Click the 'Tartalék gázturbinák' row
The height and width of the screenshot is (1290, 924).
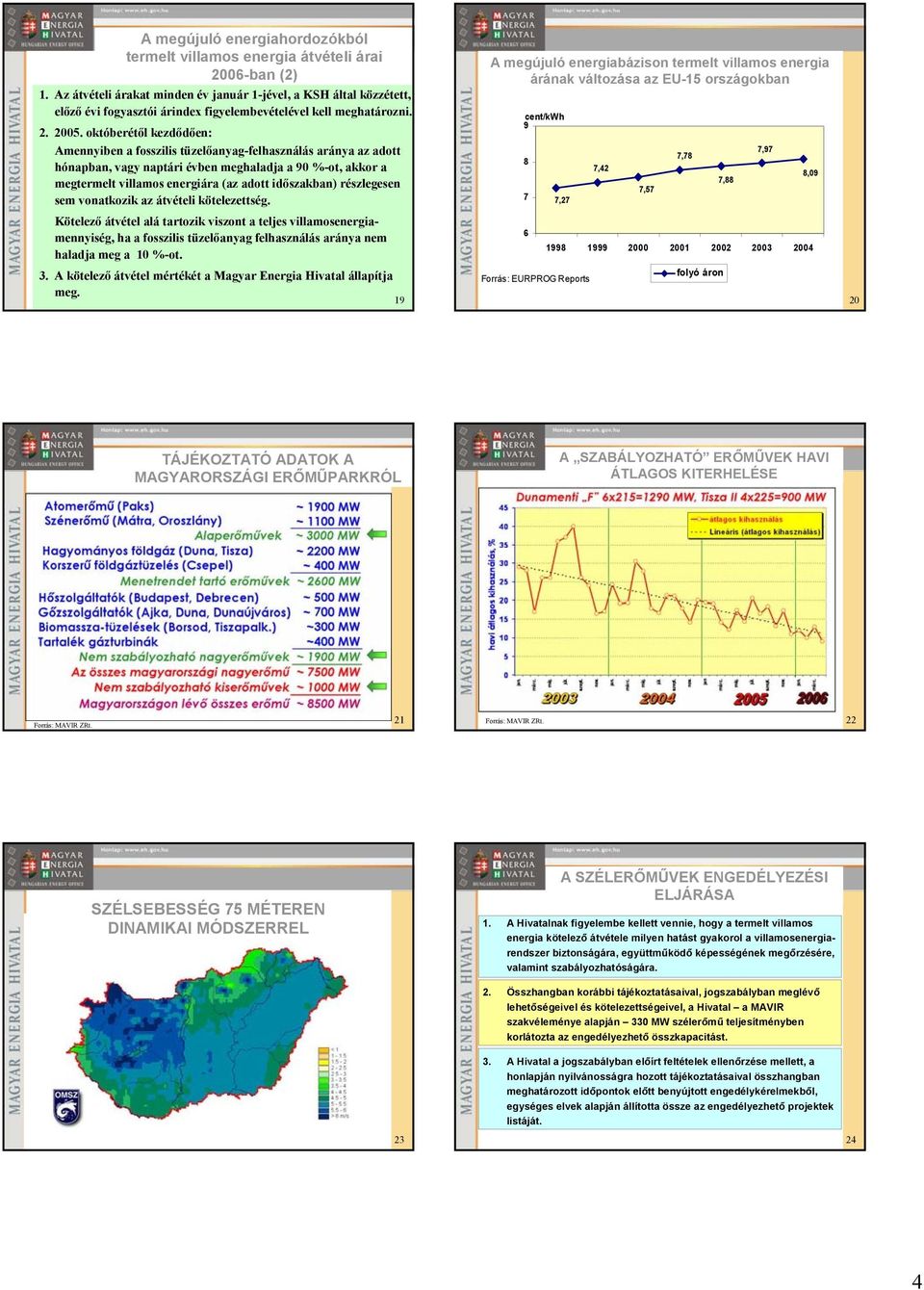pos(200,641)
